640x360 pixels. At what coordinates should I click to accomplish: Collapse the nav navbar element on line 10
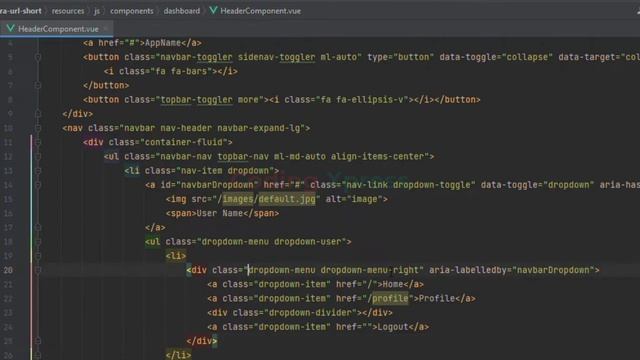click(x=38, y=128)
